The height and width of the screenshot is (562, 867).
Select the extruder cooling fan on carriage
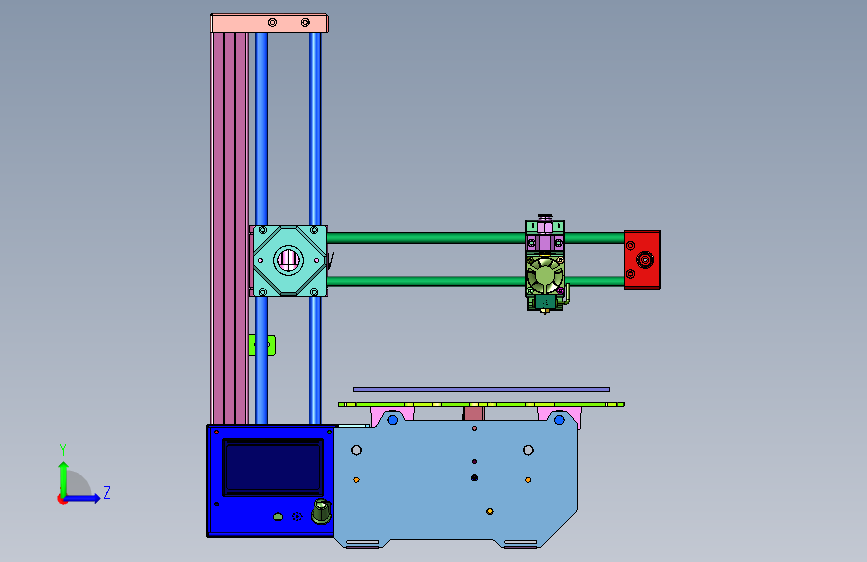545,275
